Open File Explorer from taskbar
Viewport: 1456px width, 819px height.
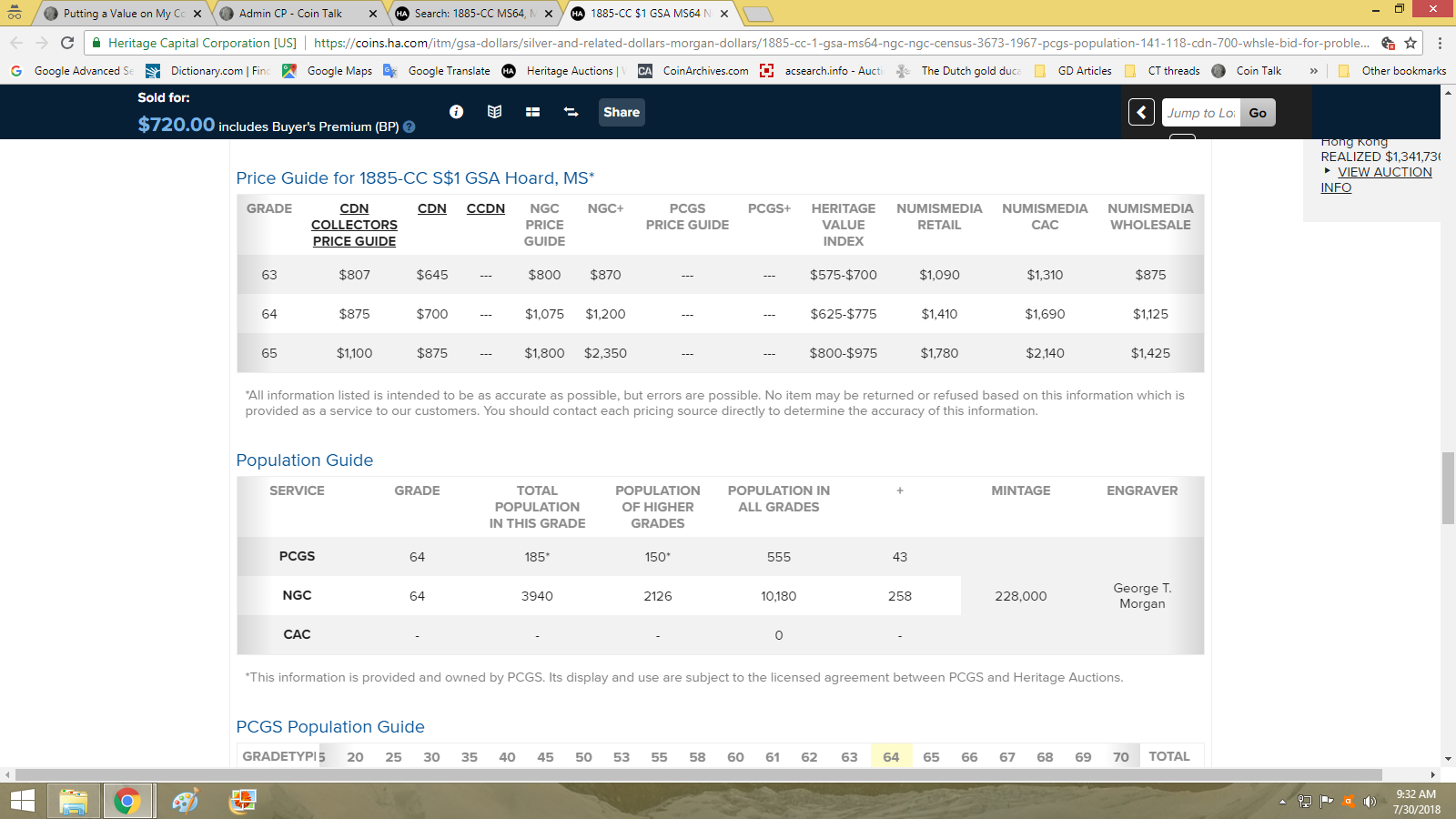click(74, 801)
